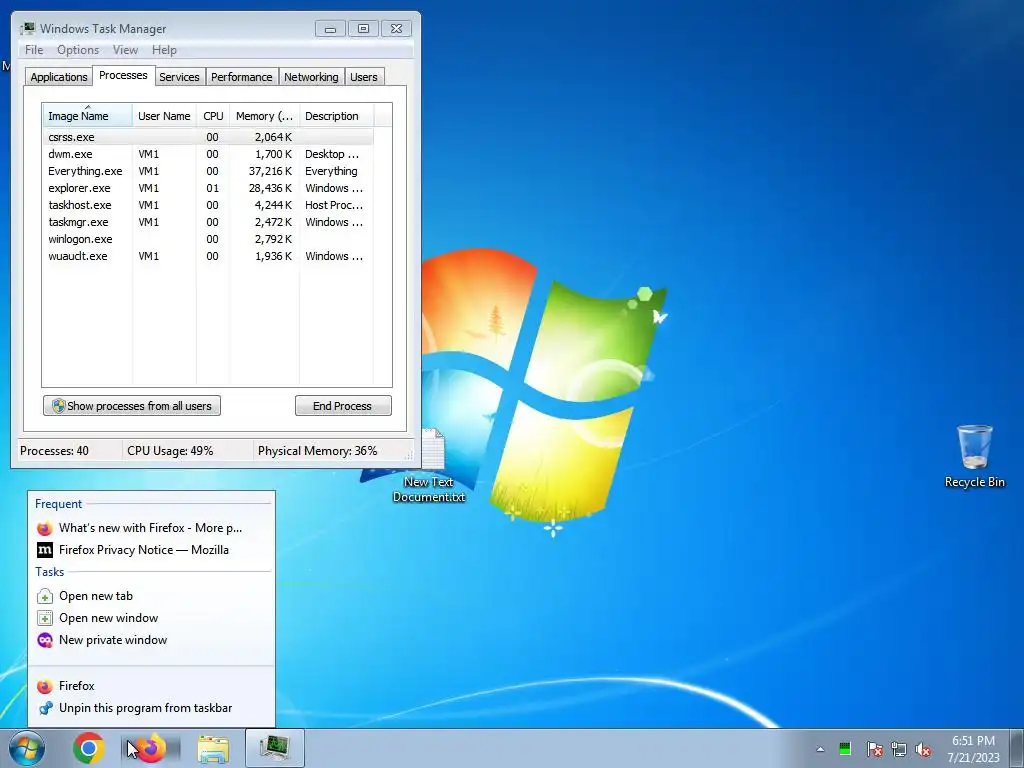Switch to the Services tab
The image size is (1024, 768).
[x=179, y=77]
